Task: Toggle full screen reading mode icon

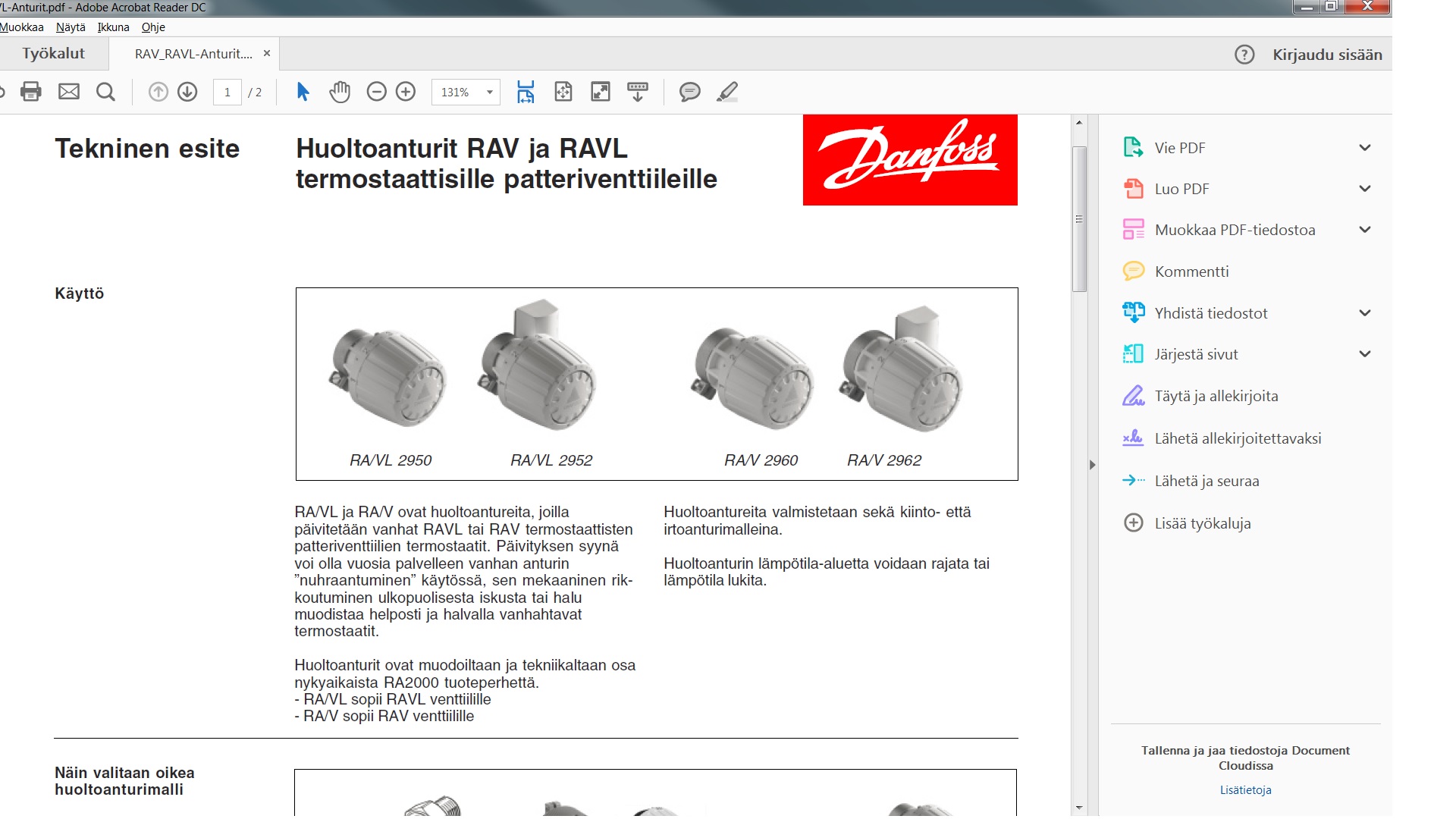Action: 600,92
